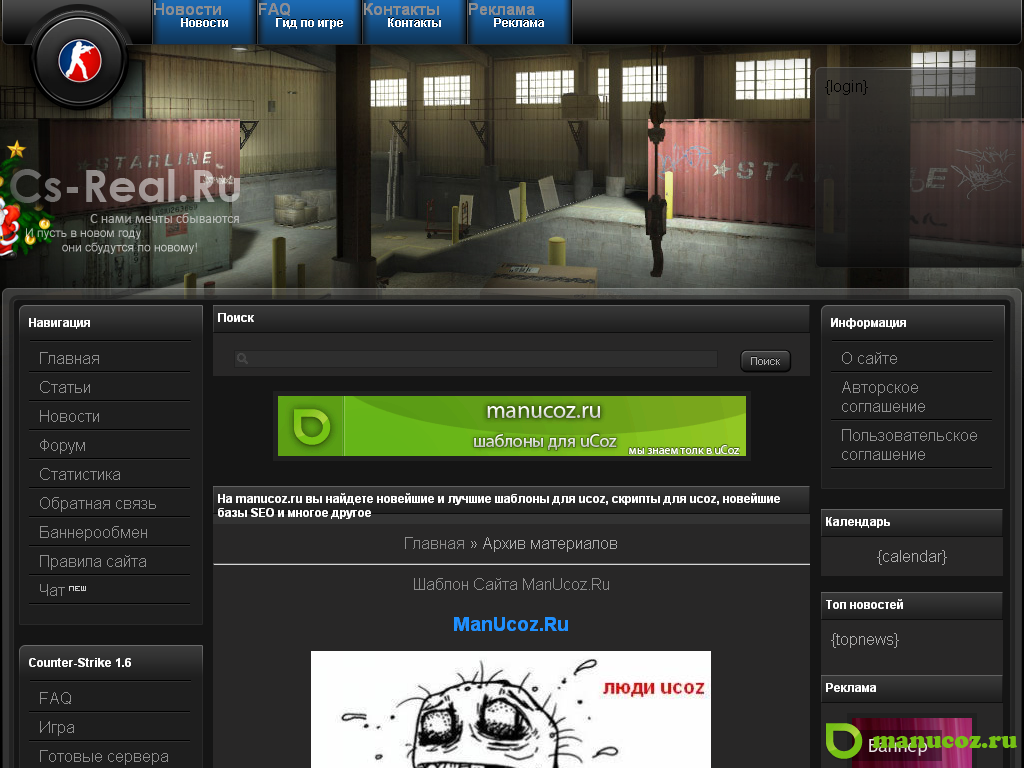Click the Реклама panel heading on the right
The height and width of the screenshot is (768, 1024).
(x=851, y=688)
